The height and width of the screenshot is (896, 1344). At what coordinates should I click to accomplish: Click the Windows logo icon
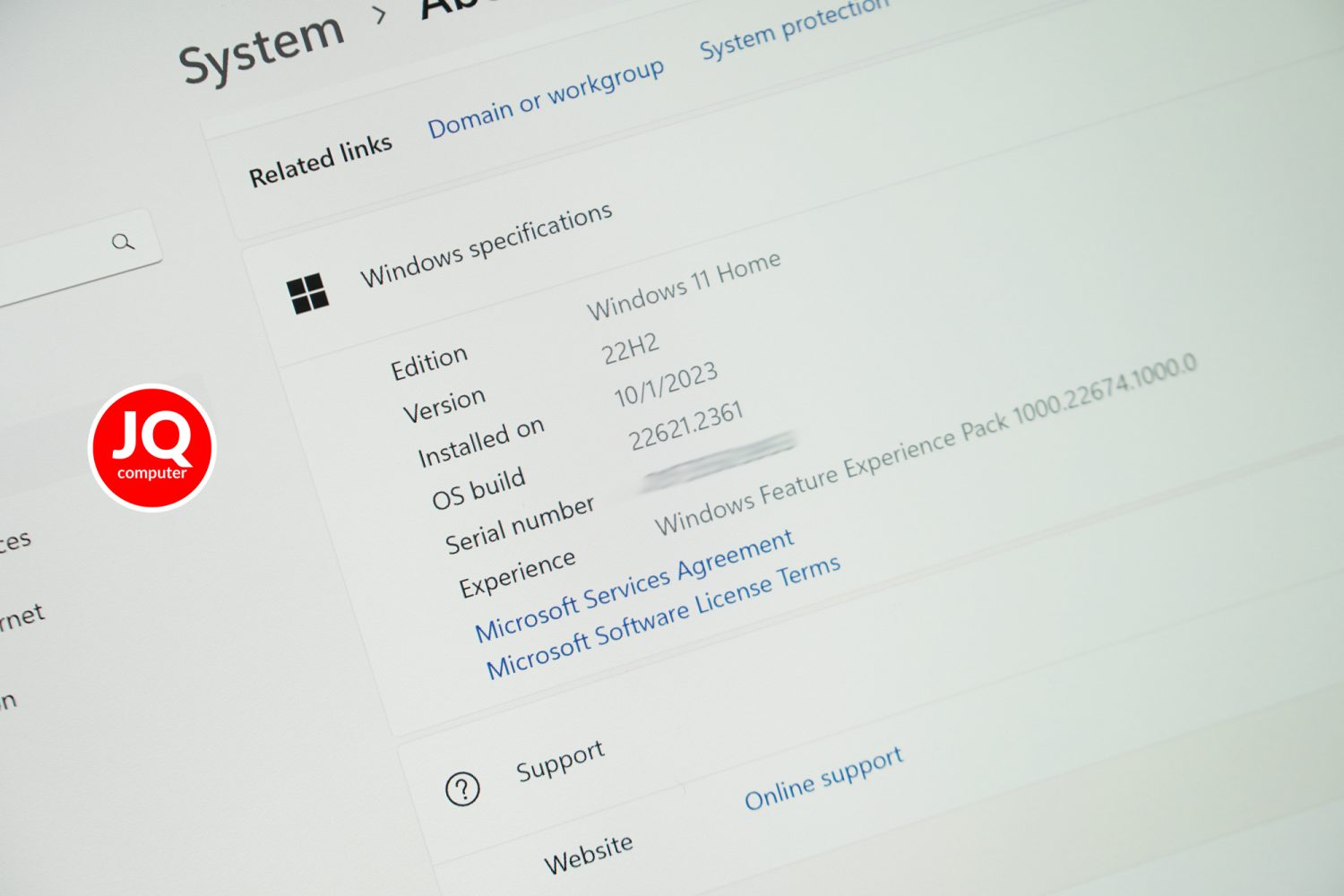(307, 294)
